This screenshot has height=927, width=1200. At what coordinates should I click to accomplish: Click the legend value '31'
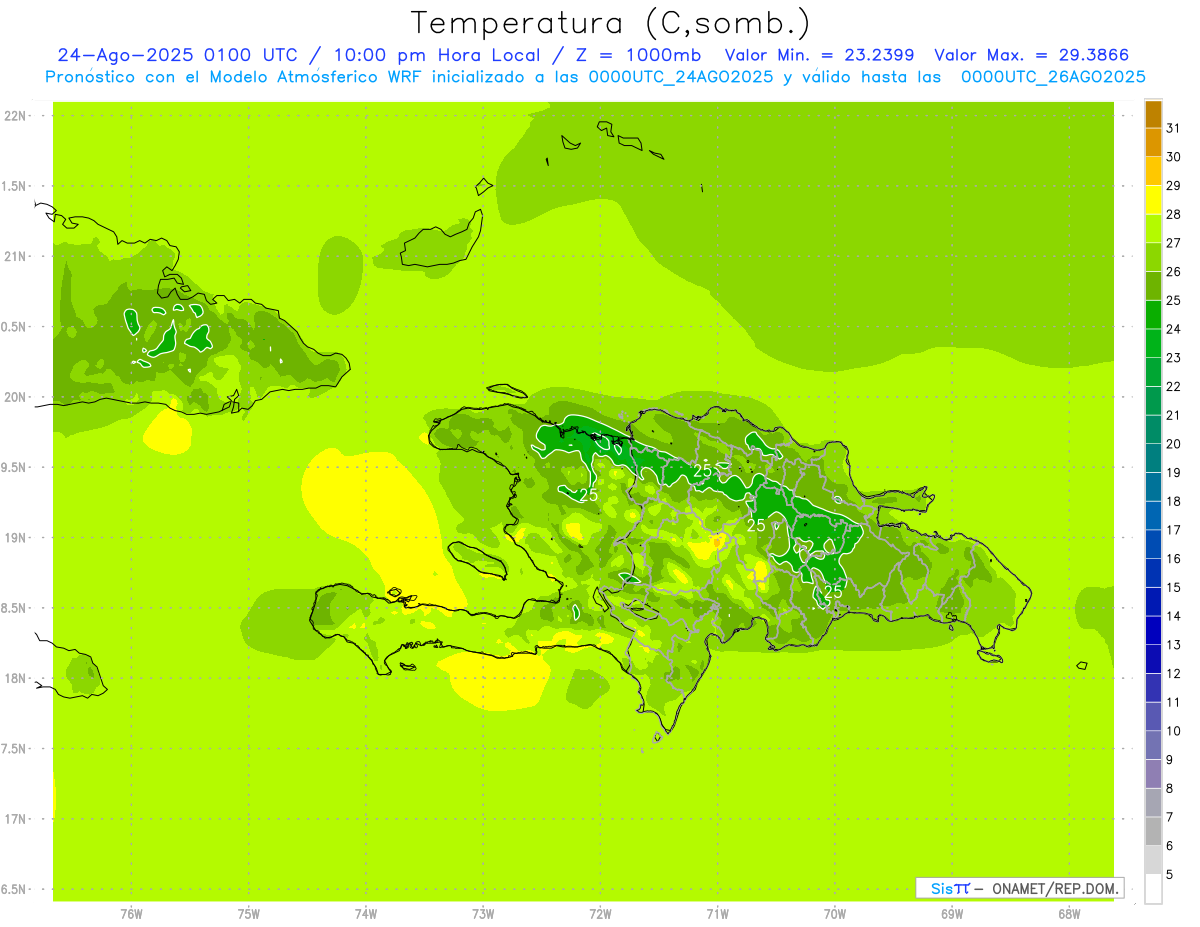click(x=1173, y=128)
